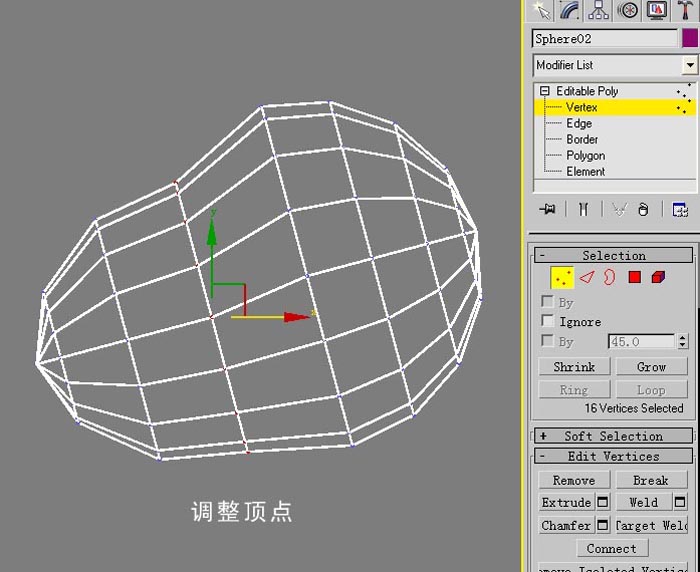Switch to the Modify panel tab
Viewport: 700px width, 572px height.
(x=571, y=10)
